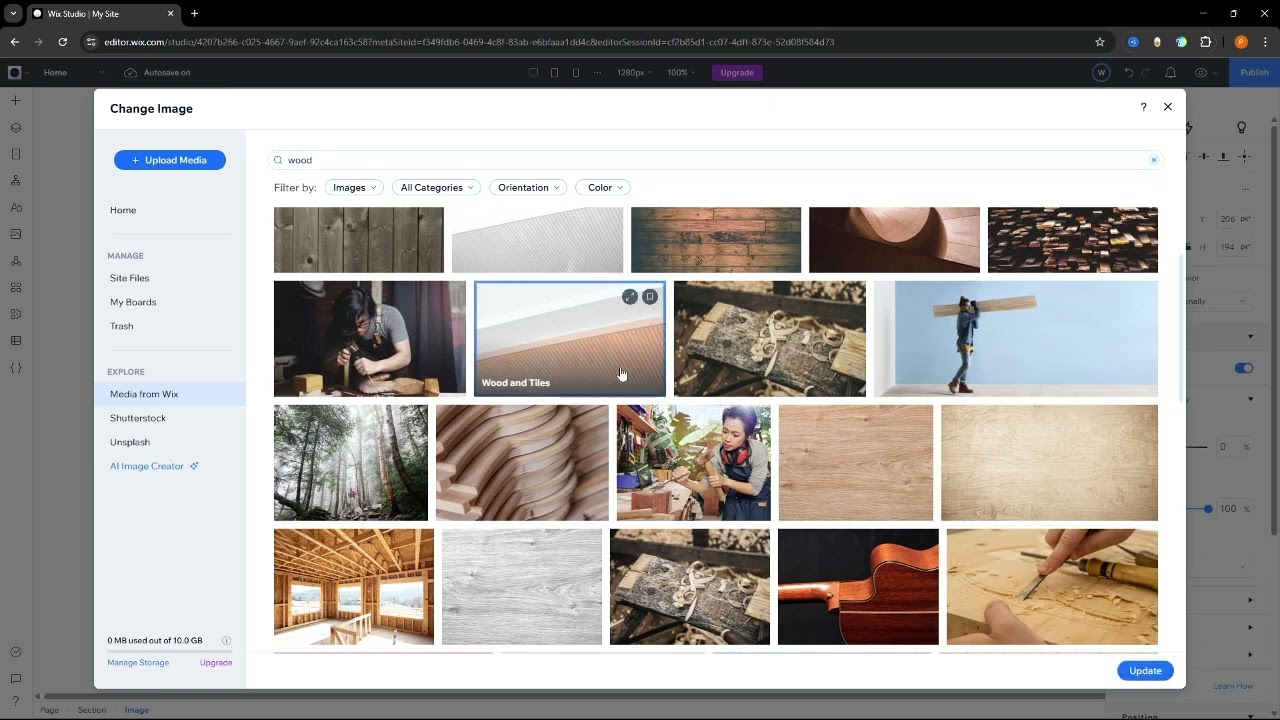Open Trash in media manager

pyautogui.click(x=122, y=326)
